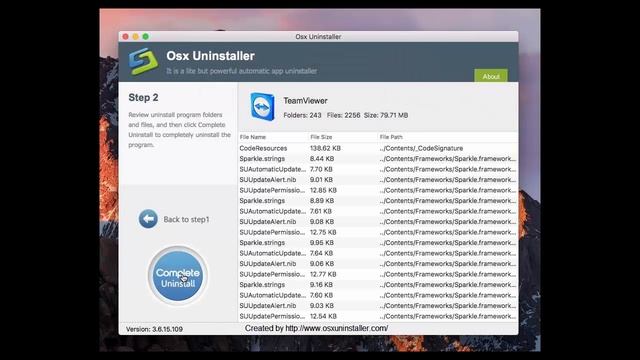This screenshot has width=640, height=360.
Task: Close the Osx Uninstaller window
Action: (126, 37)
